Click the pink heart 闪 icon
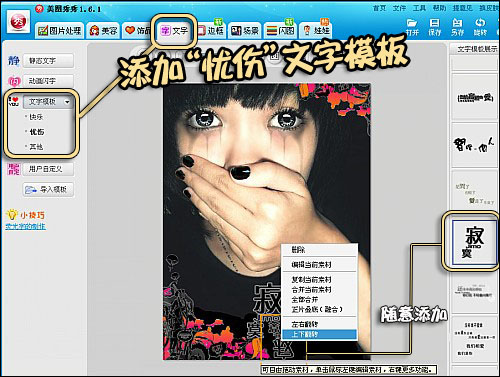Viewport: 500px width, 377px height. 14,81
